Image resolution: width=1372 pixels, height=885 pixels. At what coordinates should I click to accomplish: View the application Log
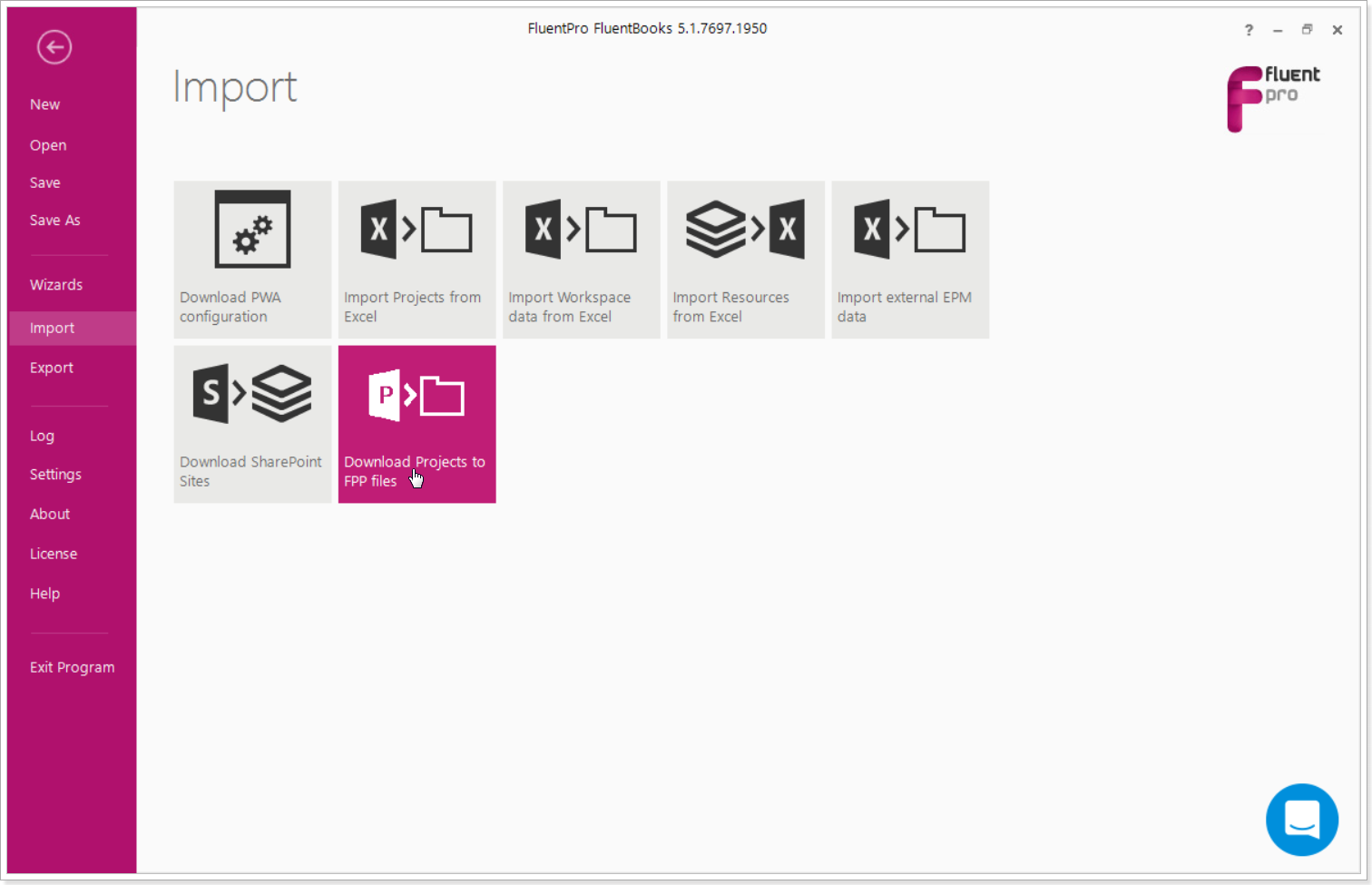coord(42,436)
